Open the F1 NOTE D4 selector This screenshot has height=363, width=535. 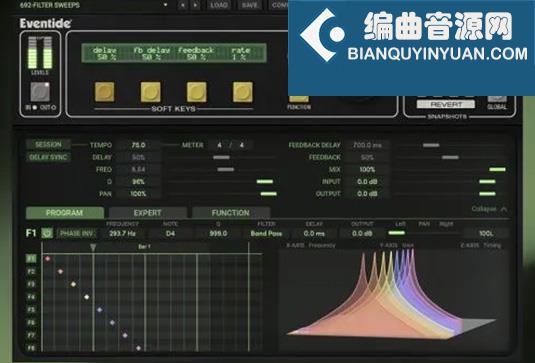point(170,233)
